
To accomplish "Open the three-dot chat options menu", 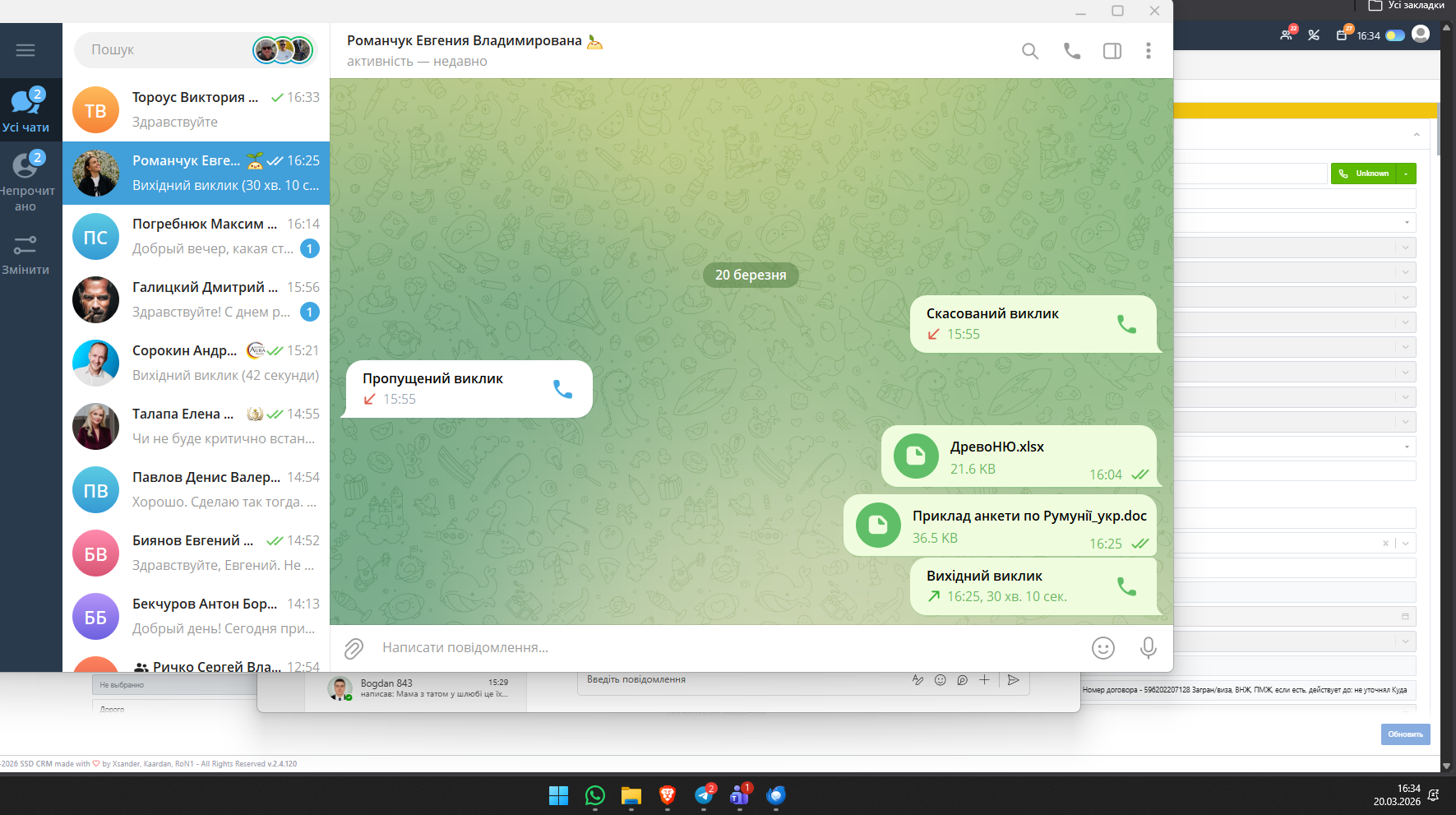I will 1149,51.
